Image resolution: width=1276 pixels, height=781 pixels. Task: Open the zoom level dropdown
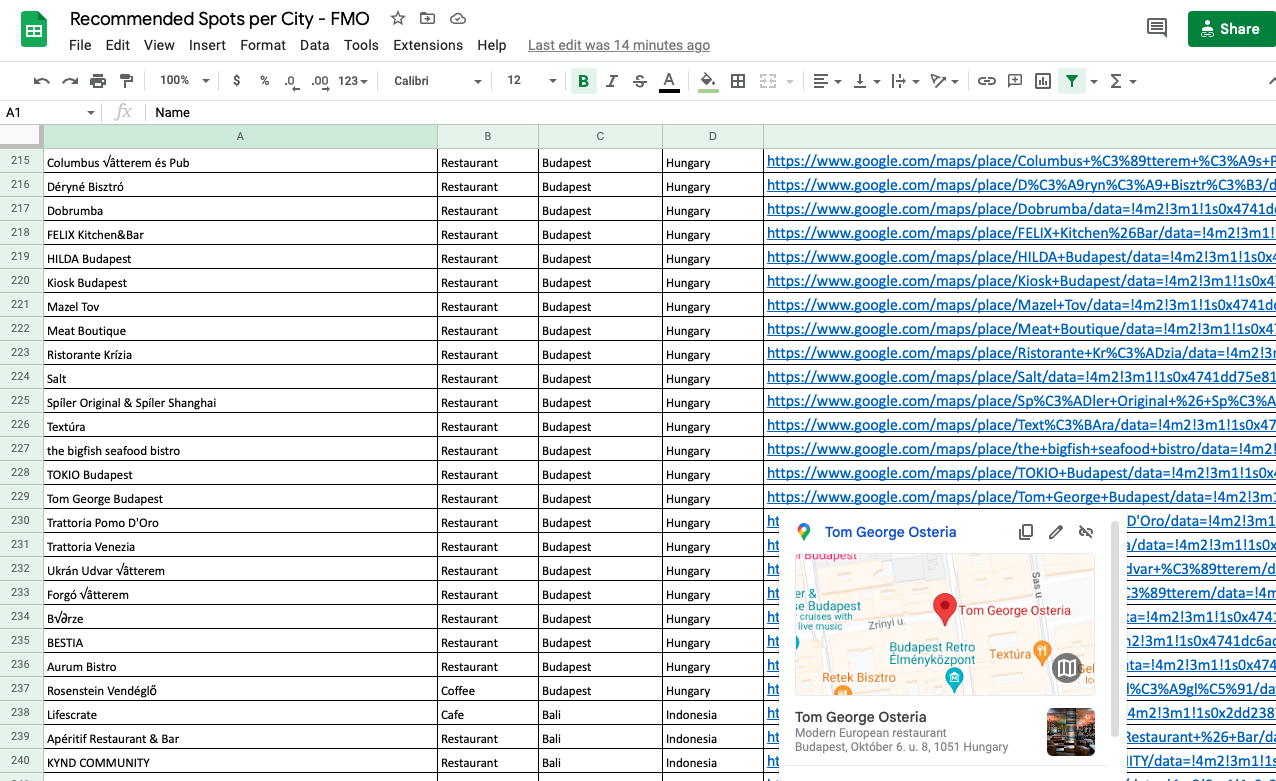[x=185, y=81]
